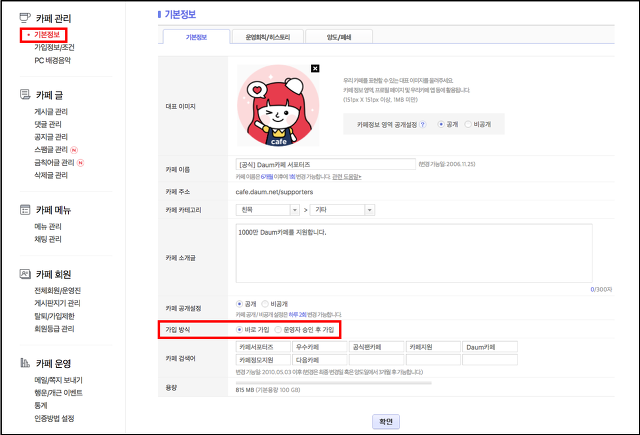Go to 공지글 관리
The image size is (640, 435).
click(x=51, y=137)
